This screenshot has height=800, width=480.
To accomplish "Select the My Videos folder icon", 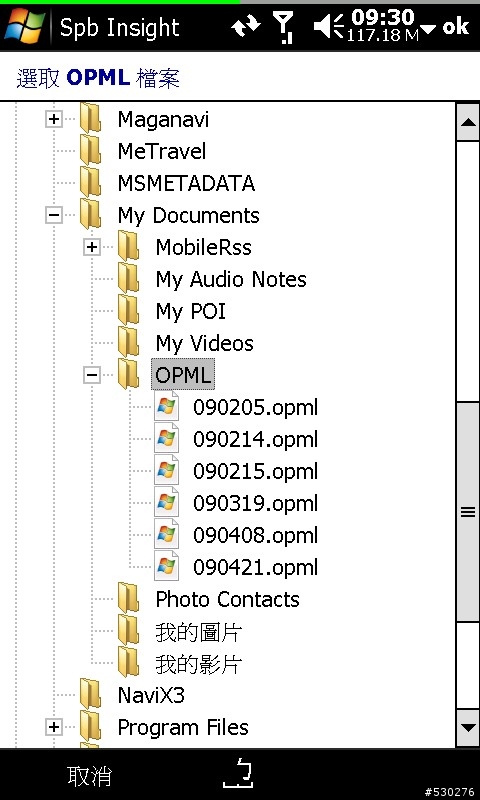I will pyautogui.click(x=128, y=342).
